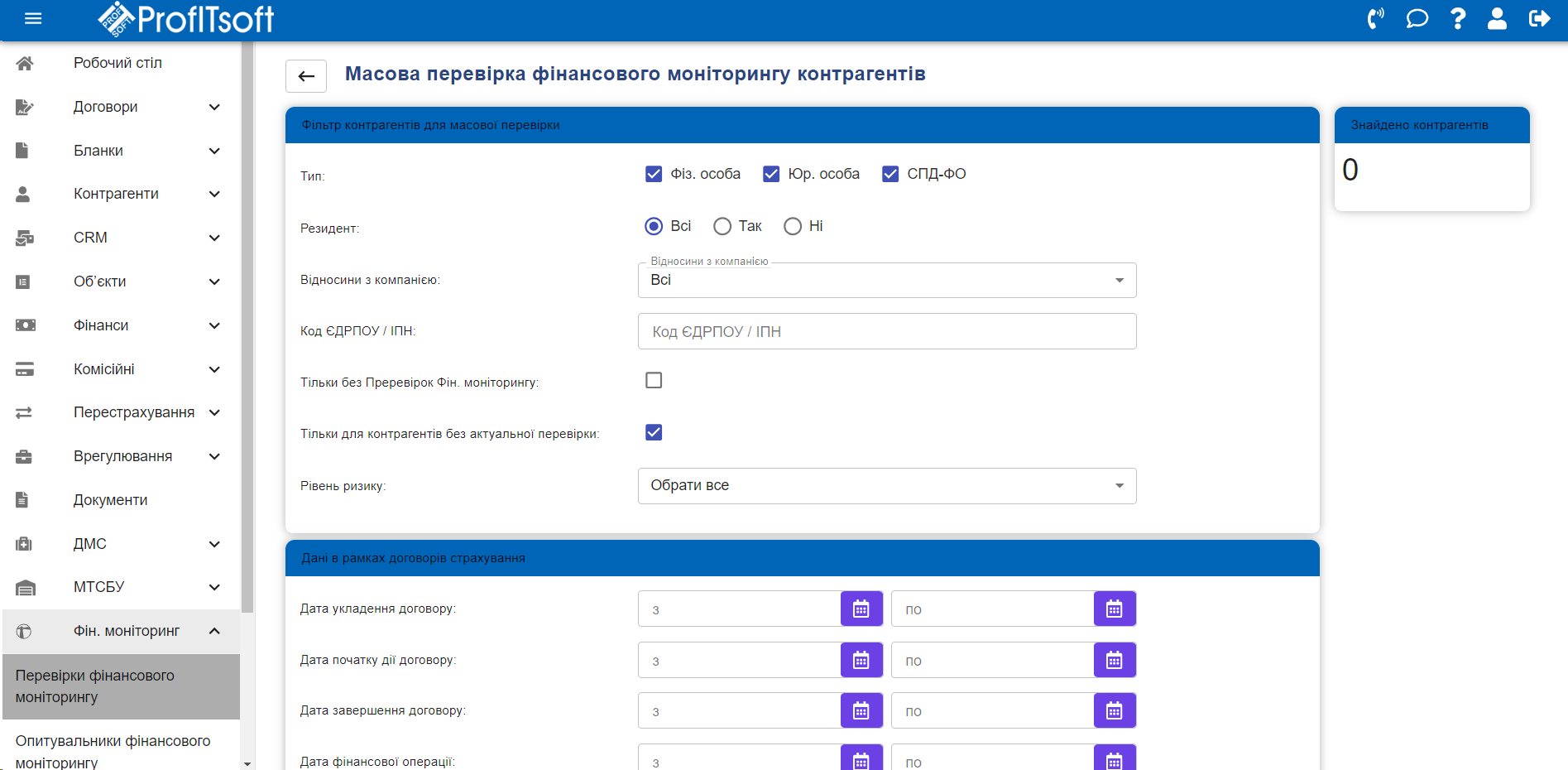Click the logout icon
Screen dimensions: 1568x770
point(1539,18)
